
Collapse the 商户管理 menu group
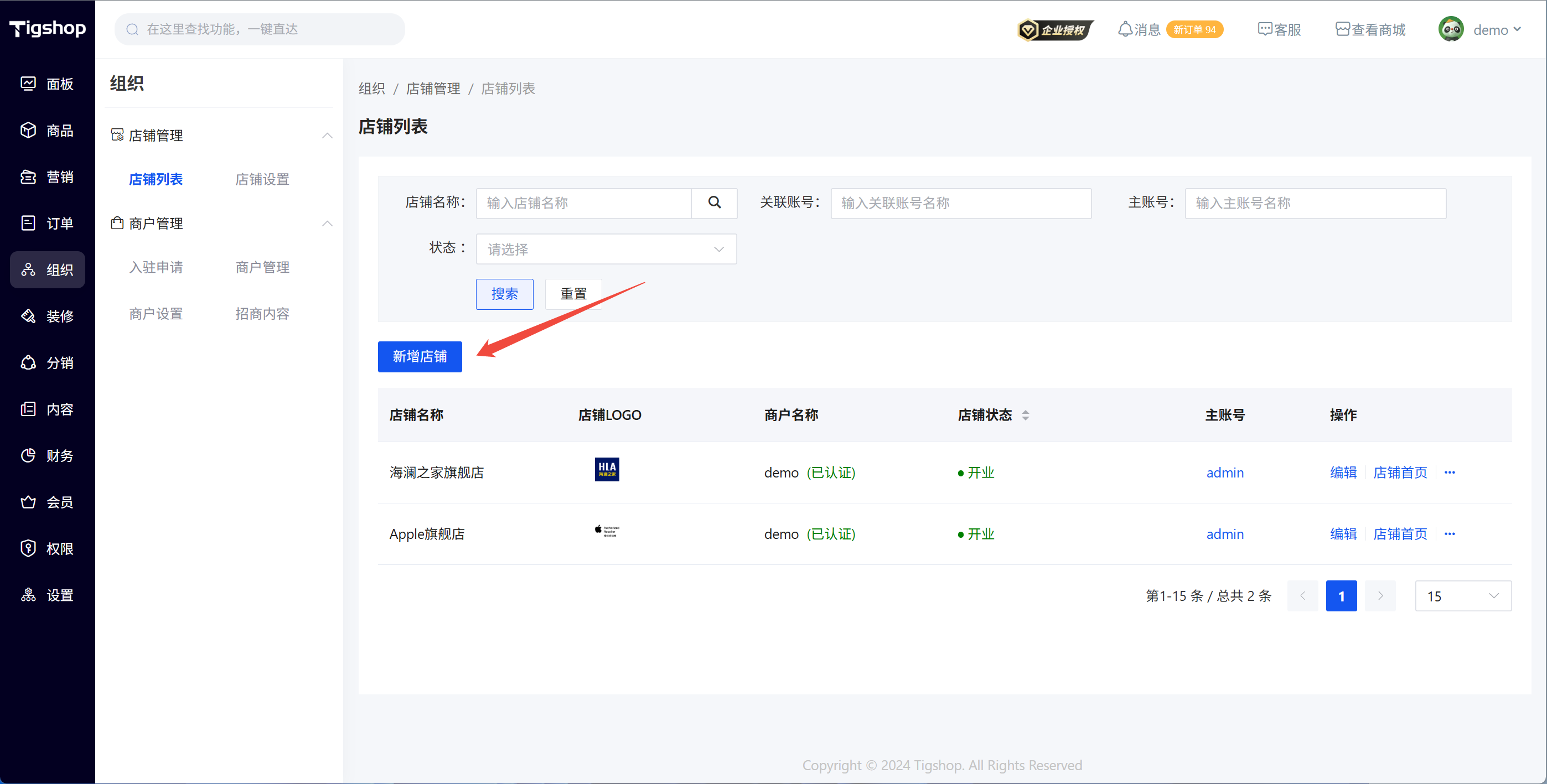327,224
